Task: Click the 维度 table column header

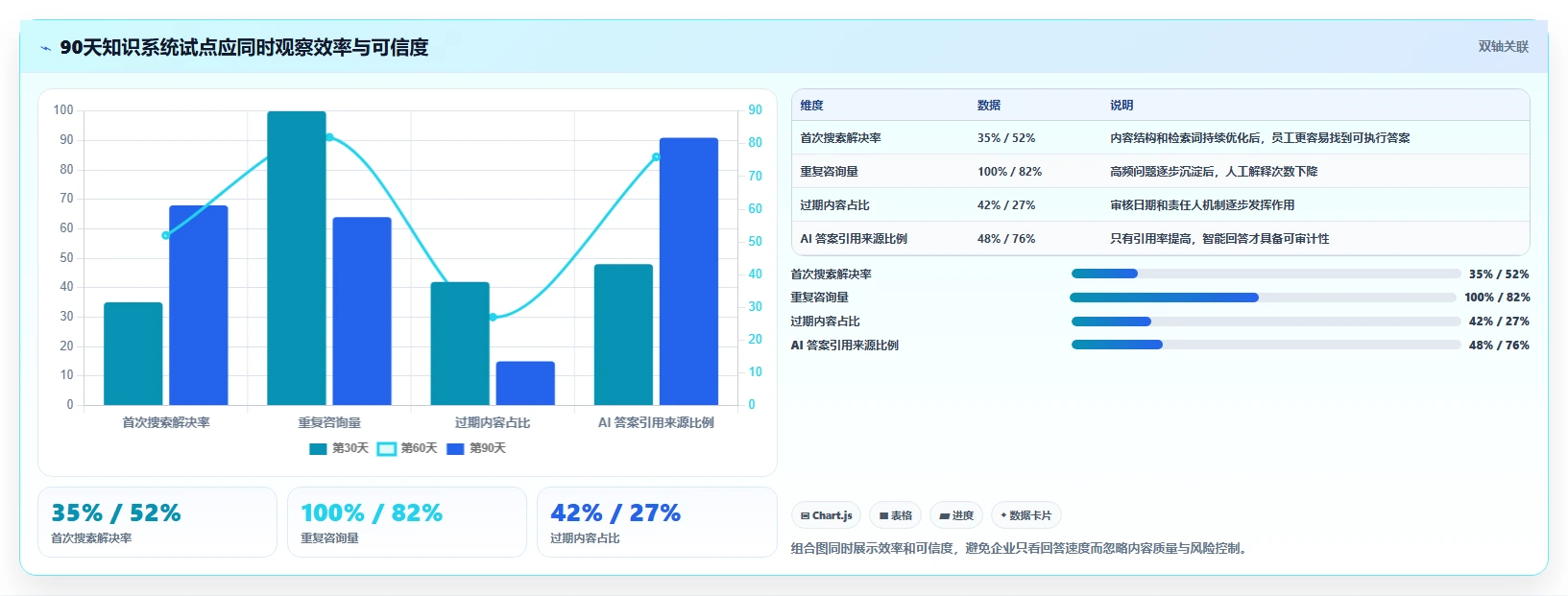Action: tap(811, 106)
